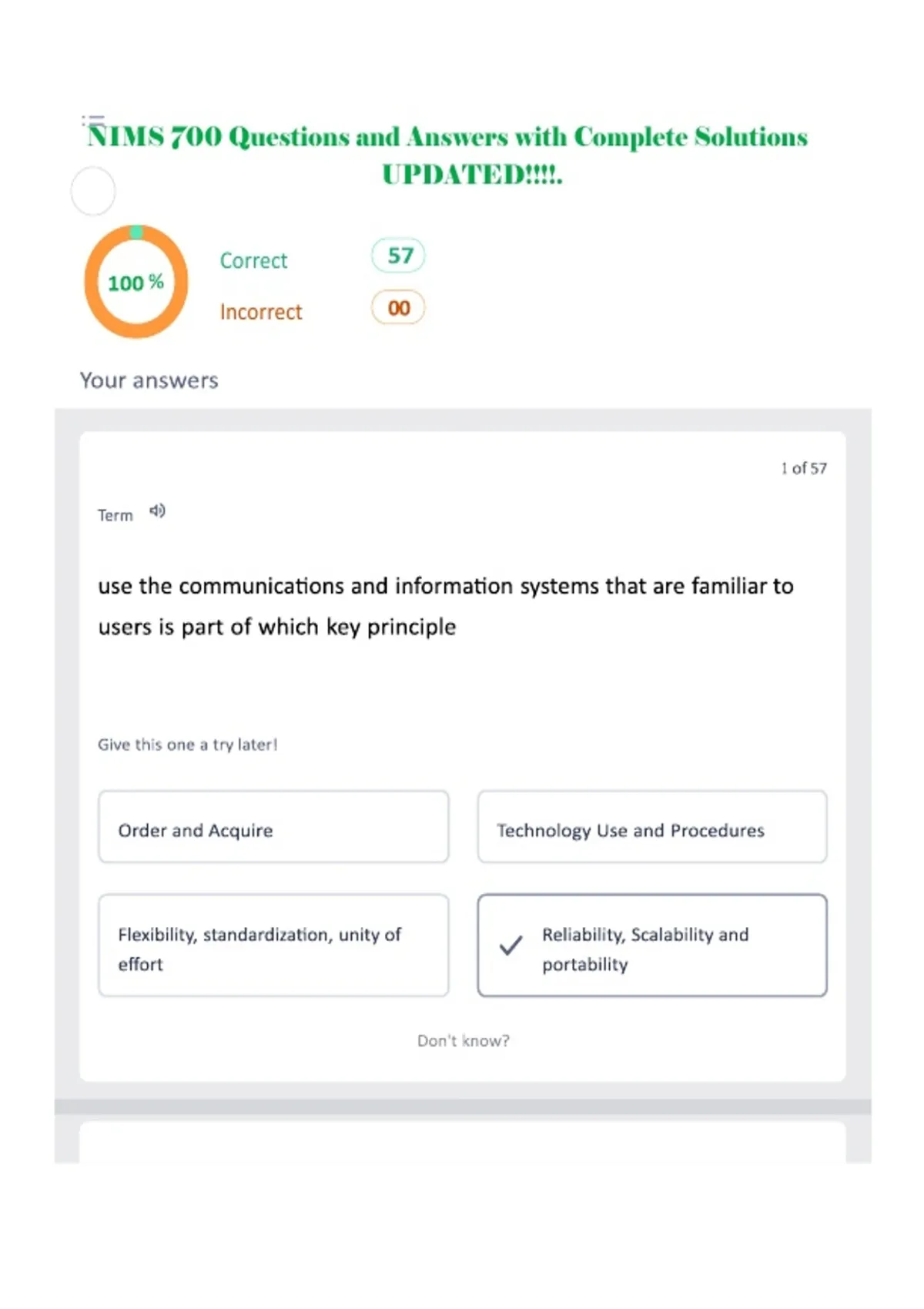Viewport: 924px width, 1309px height.
Task: Choose the Order and Acquire answer
Action: [x=273, y=827]
